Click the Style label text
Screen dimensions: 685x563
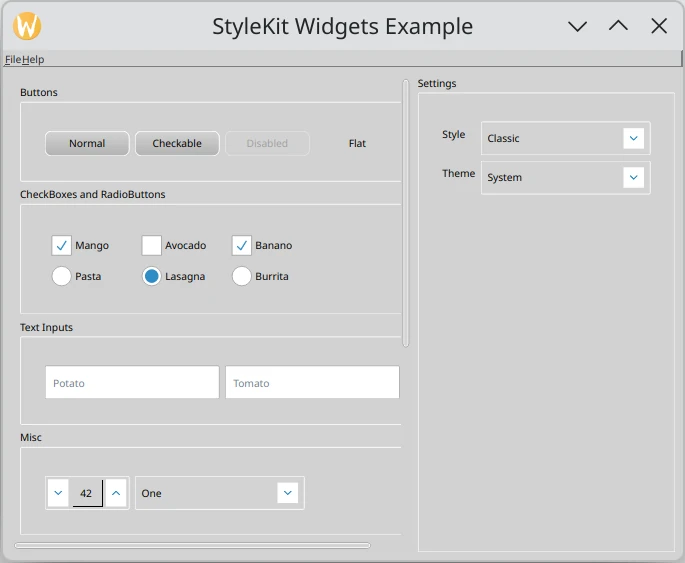coord(453,135)
